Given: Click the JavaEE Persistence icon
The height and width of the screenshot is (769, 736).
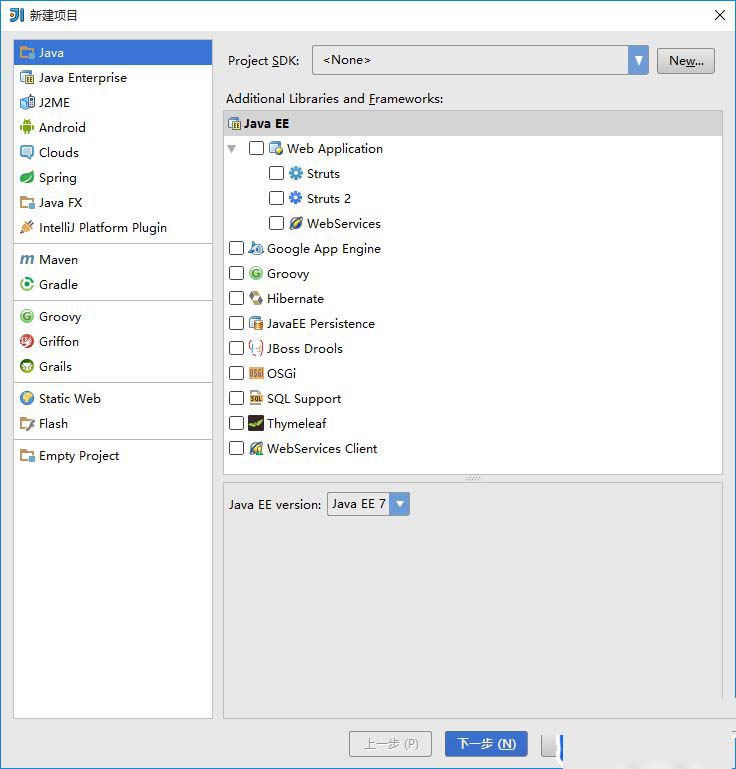Looking at the screenshot, I should [x=256, y=323].
